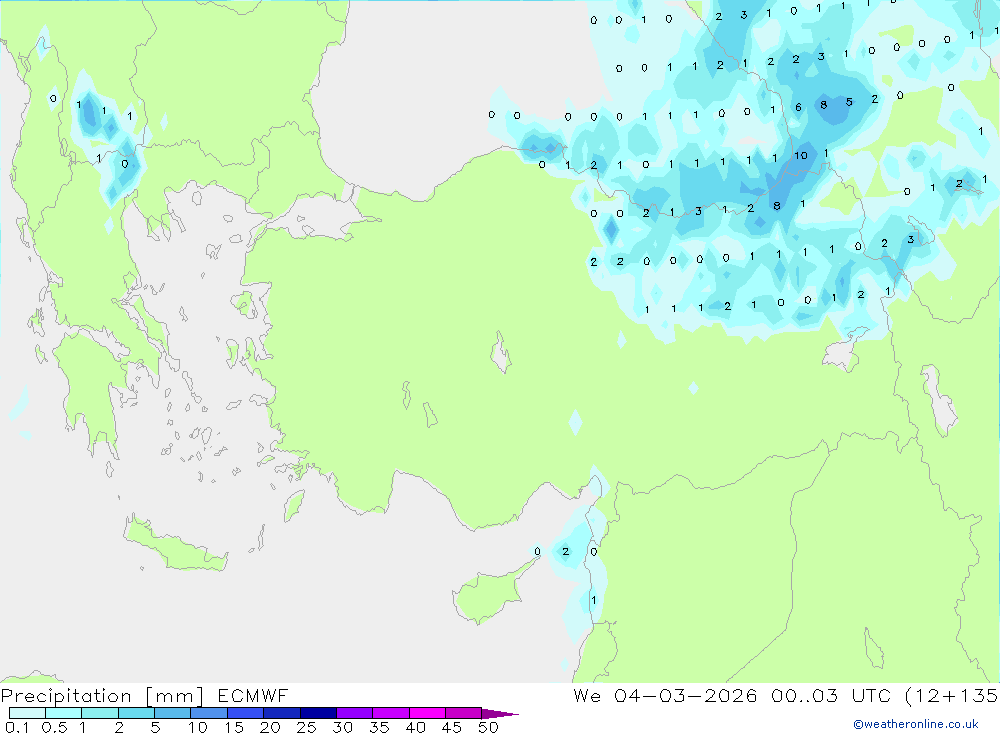1000x733 pixels.
Task: Click the "04-03-2026" forecast date
Action: 686,695
